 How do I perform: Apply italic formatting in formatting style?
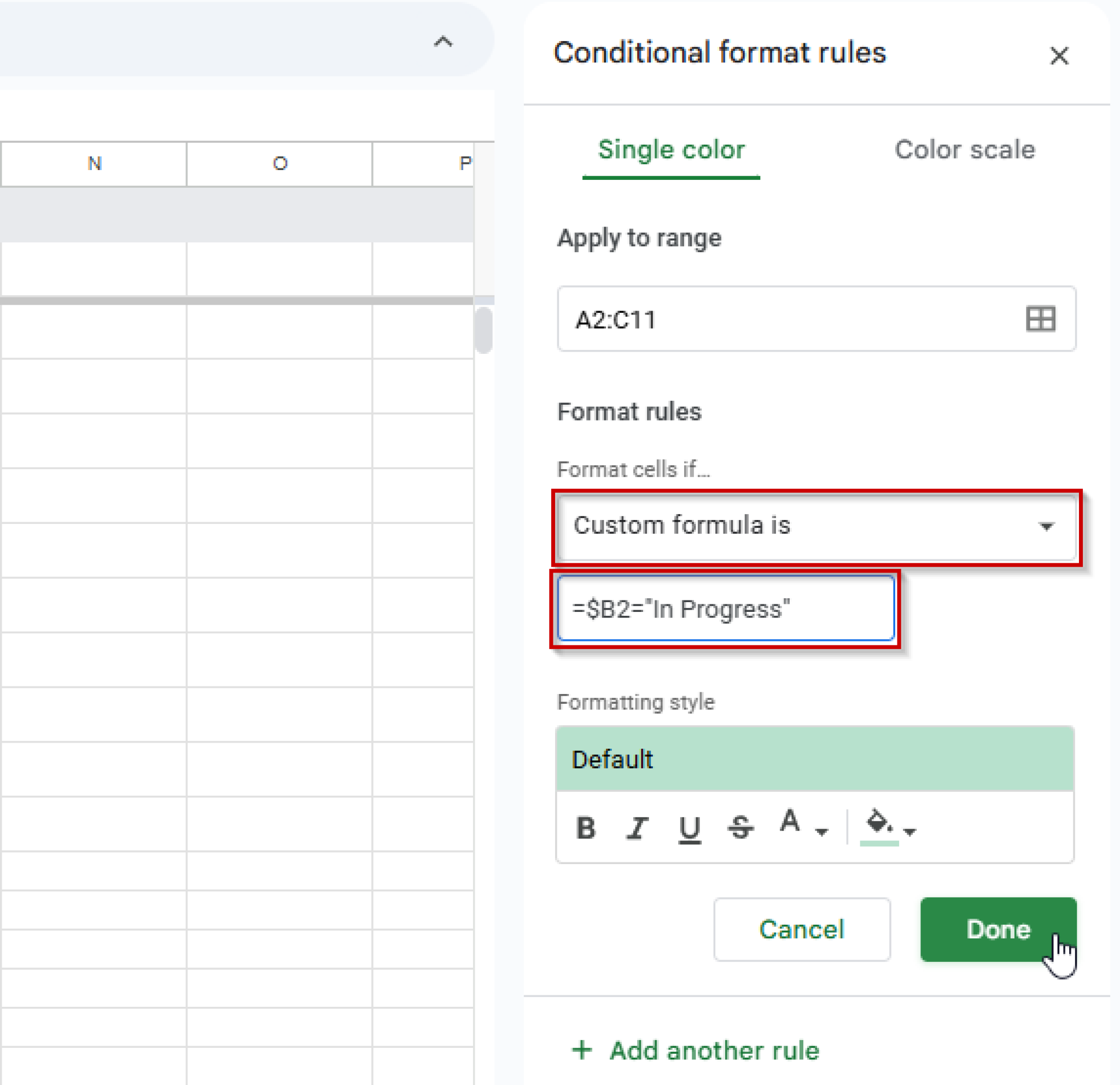point(638,829)
